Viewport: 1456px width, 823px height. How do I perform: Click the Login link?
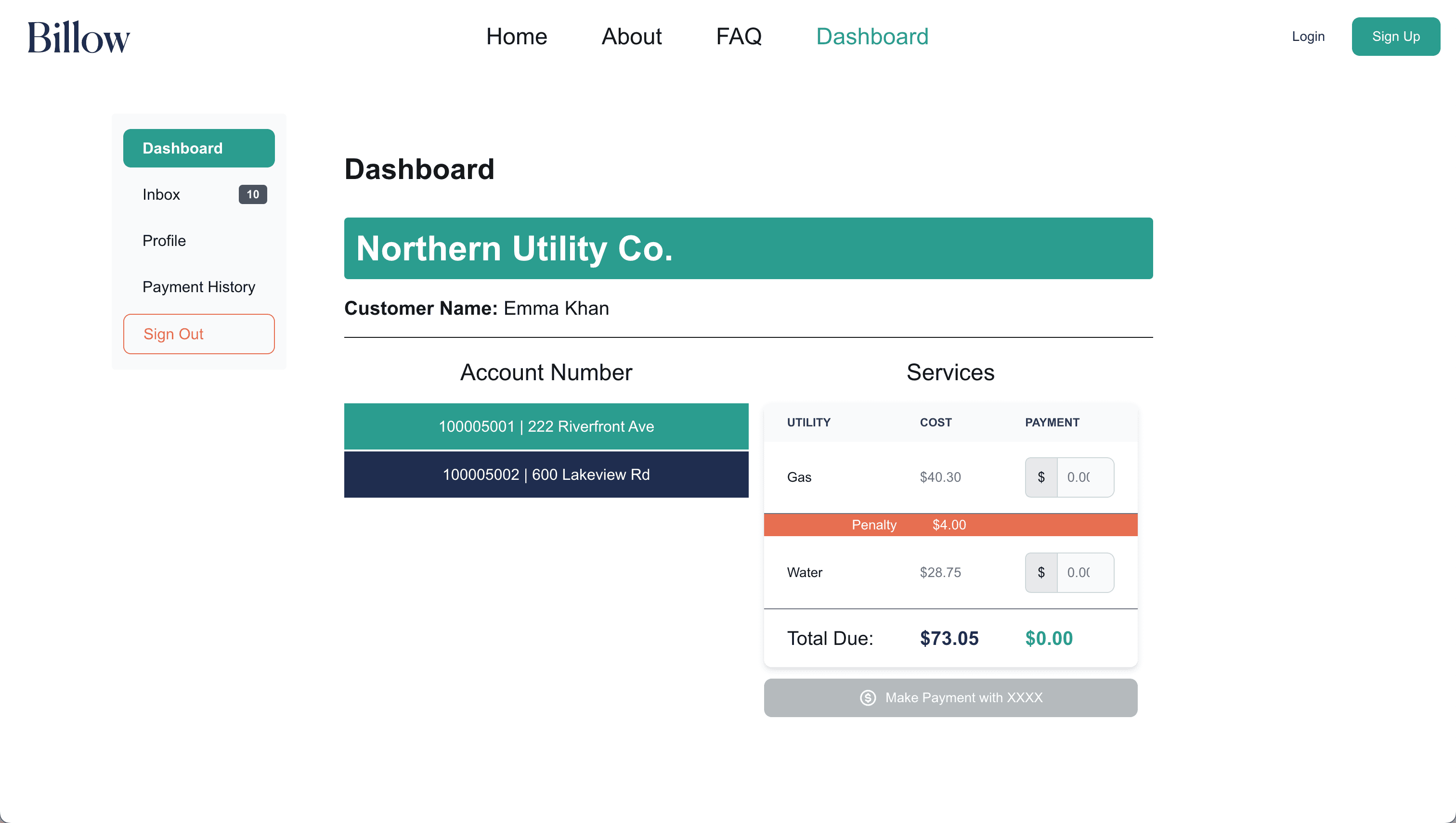1308,37
